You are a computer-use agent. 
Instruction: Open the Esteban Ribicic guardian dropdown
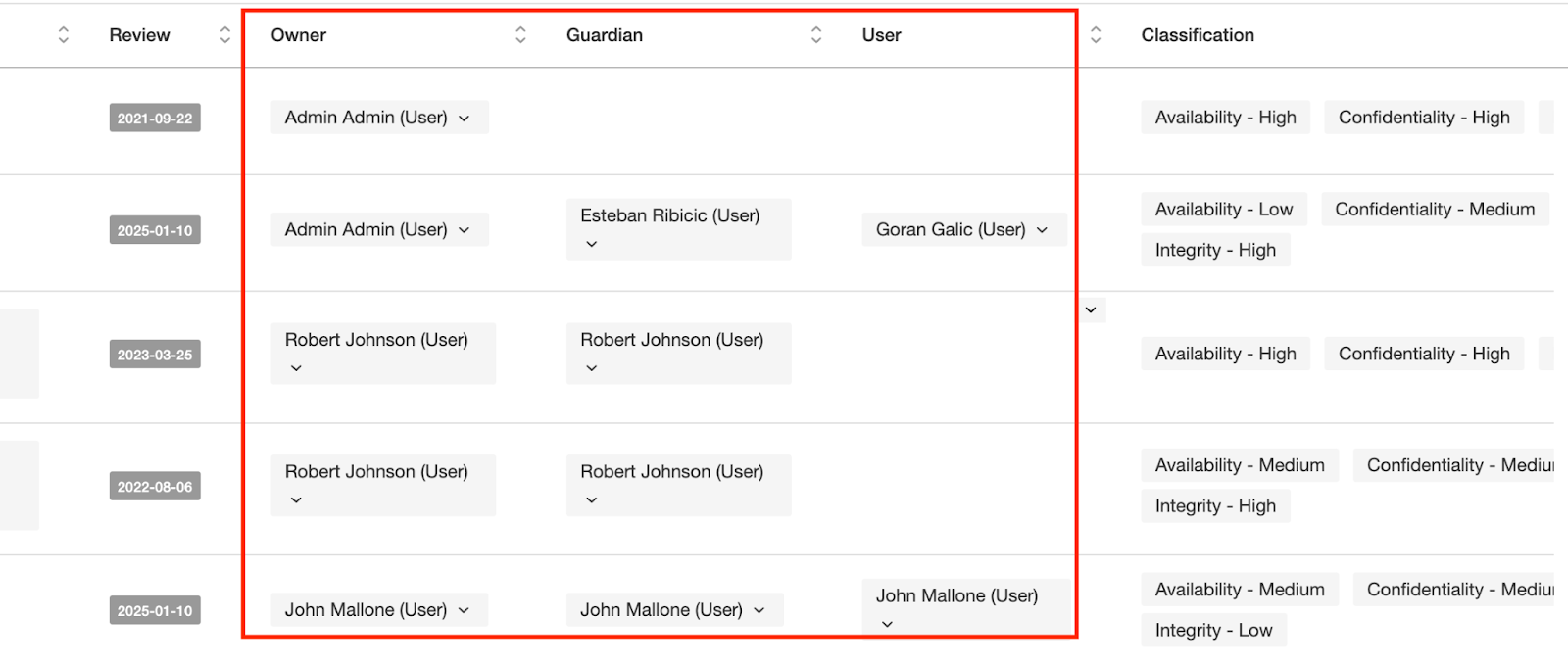tap(678, 229)
